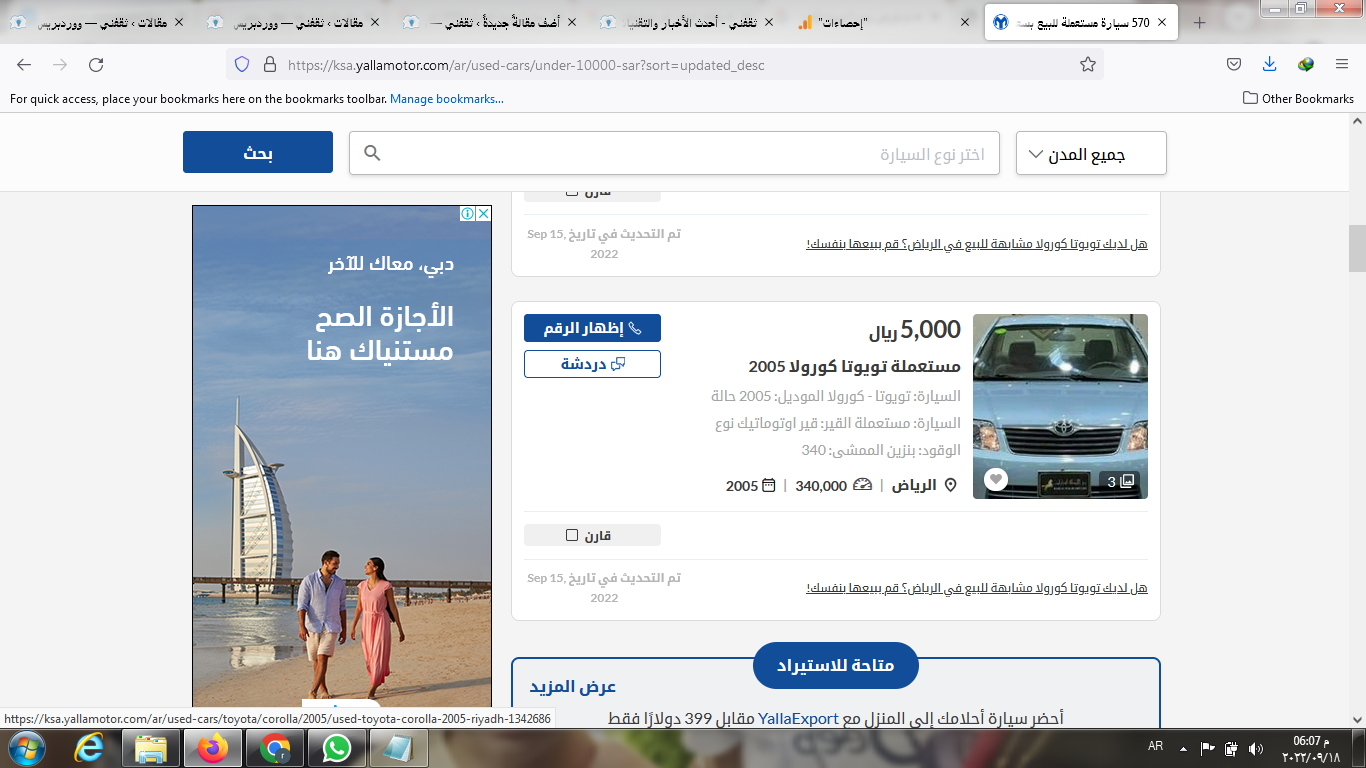
Task: Go back to the previous page
Action: coord(24,65)
